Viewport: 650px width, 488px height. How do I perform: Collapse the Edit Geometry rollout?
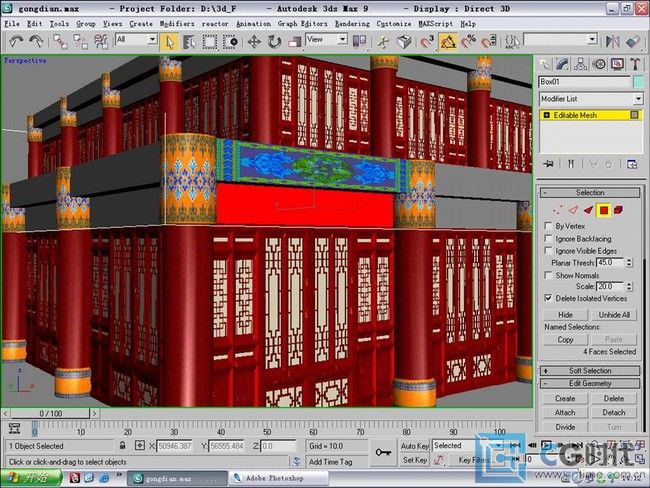[590, 383]
